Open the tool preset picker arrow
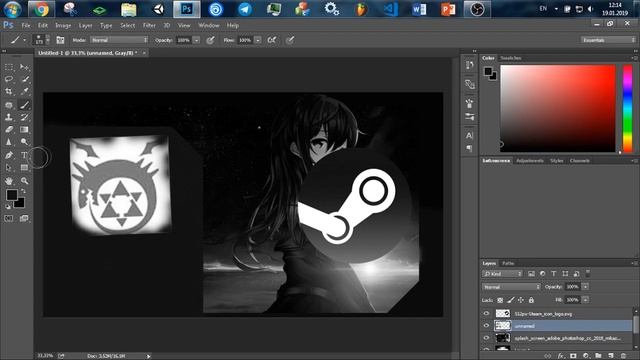The width and height of the screenshot is (640, 360). [x=24, y=40]
